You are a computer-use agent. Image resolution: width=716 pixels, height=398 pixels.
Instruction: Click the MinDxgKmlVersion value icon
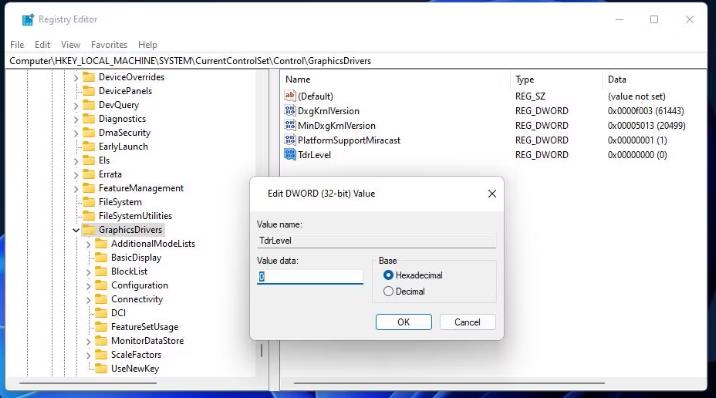pos(290,126)
